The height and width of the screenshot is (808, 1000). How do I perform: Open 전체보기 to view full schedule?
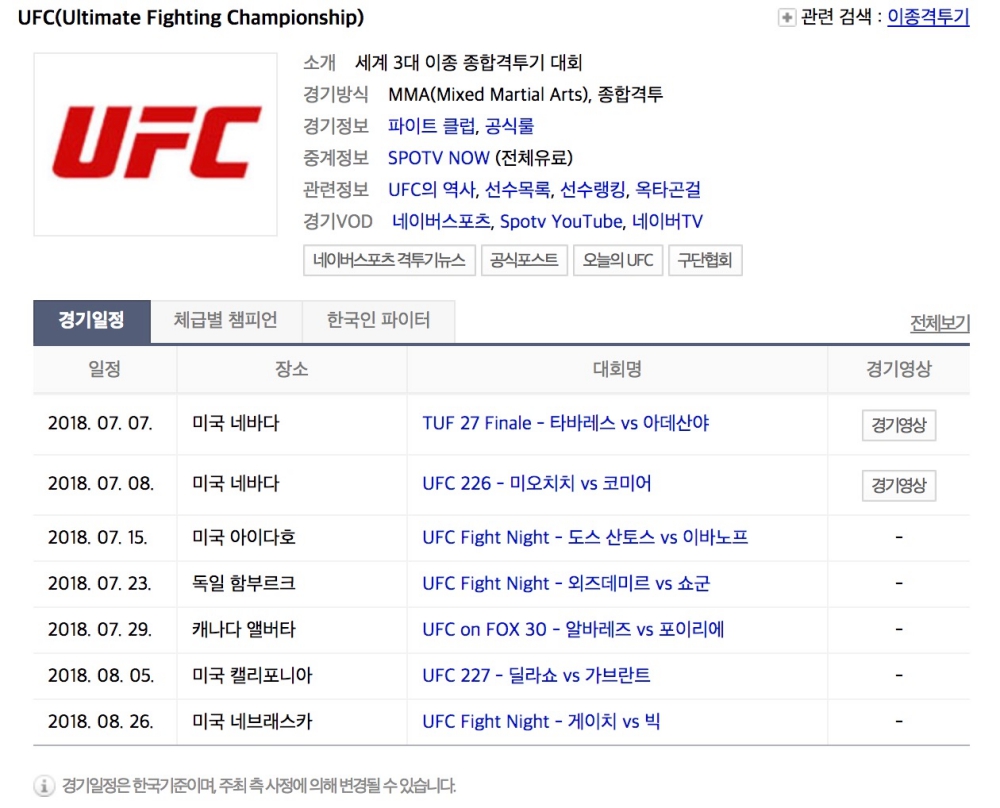[x=939, y=323]
